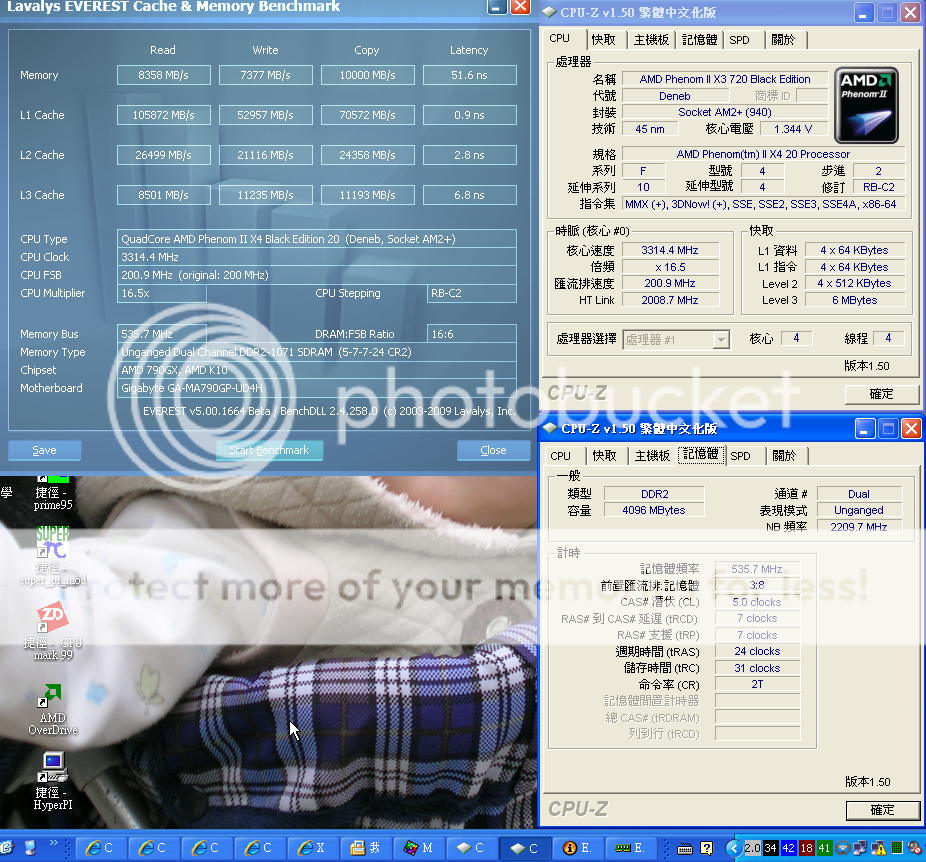
Task: Click 確定 in the lower CPU-Z window
Action: [x=882, y=810]
